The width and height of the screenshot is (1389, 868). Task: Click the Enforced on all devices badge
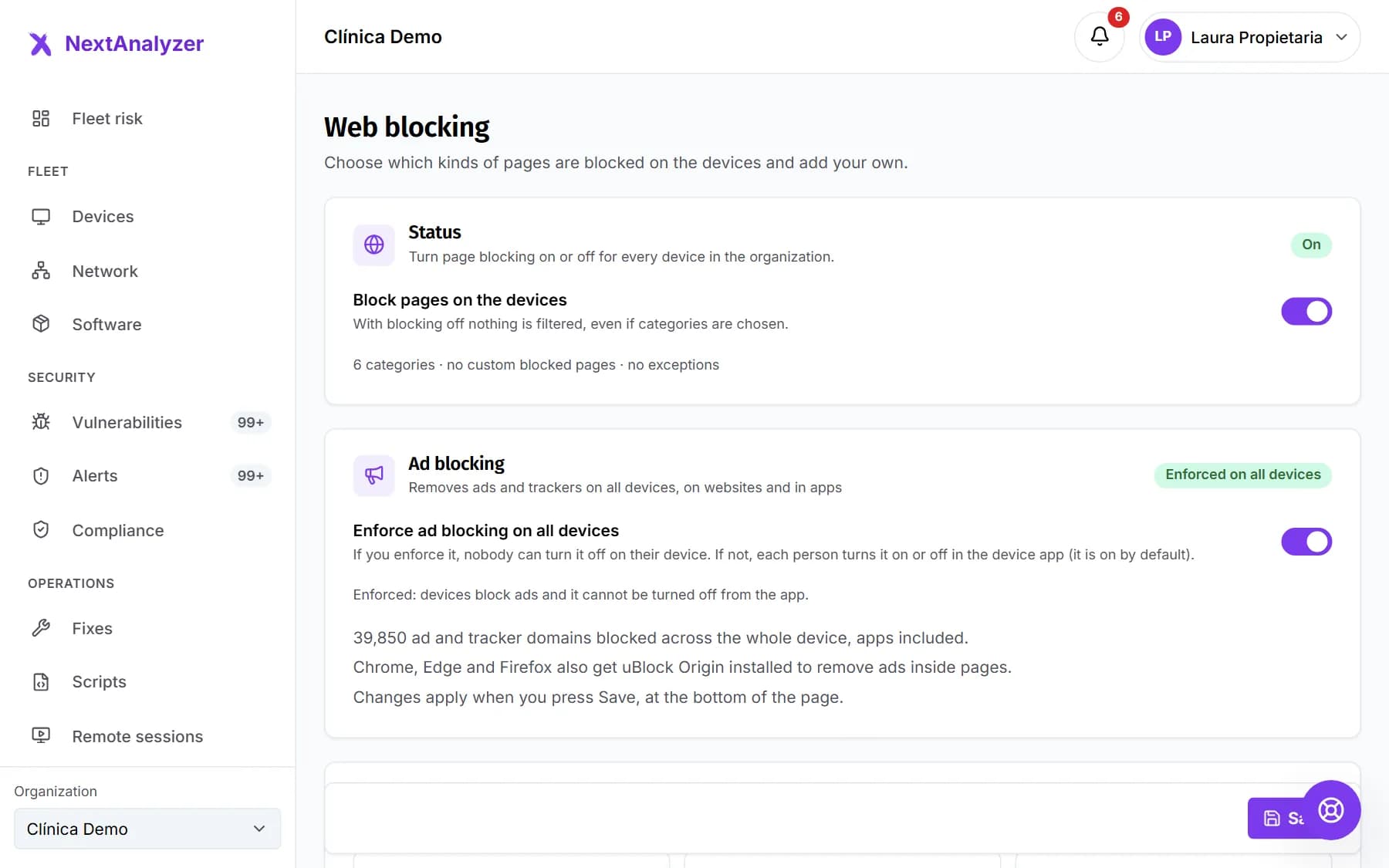(x=1243, y=475)
